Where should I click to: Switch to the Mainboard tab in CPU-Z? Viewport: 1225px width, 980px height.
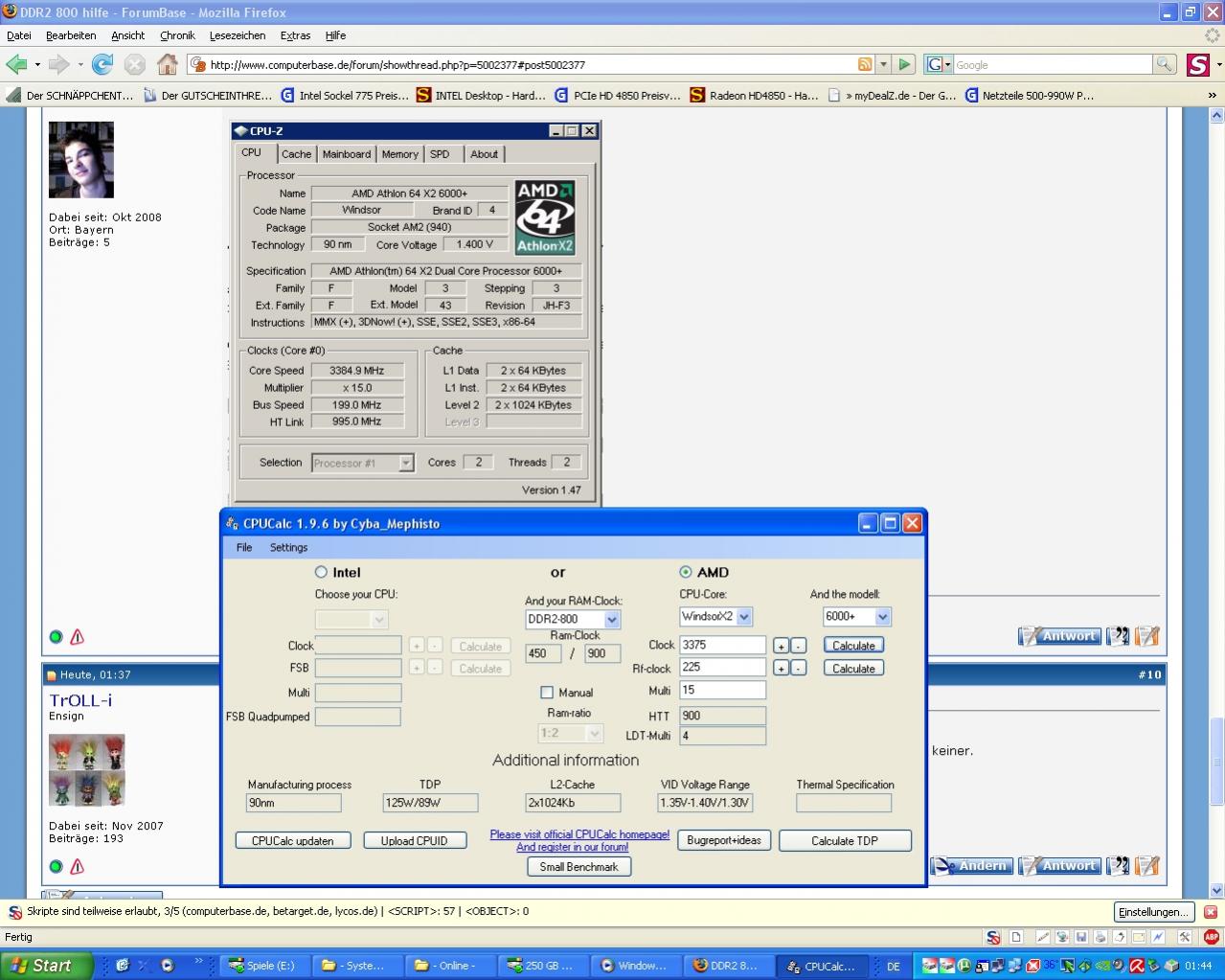[x=346, y=154]
